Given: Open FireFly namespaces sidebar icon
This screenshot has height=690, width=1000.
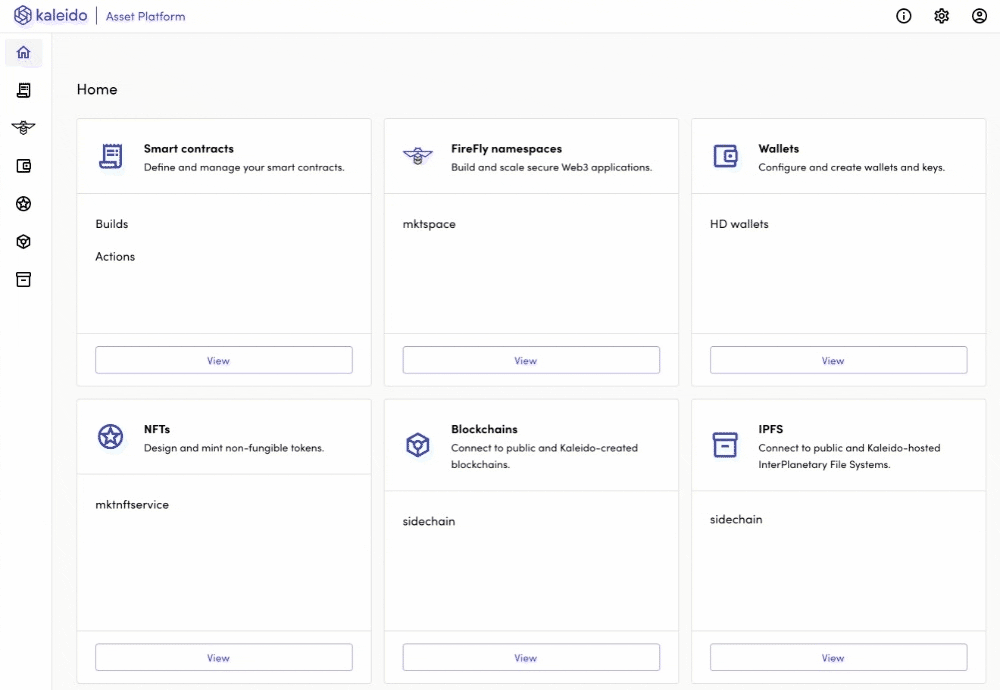Looking at the screenshot, I should [24, 128].
